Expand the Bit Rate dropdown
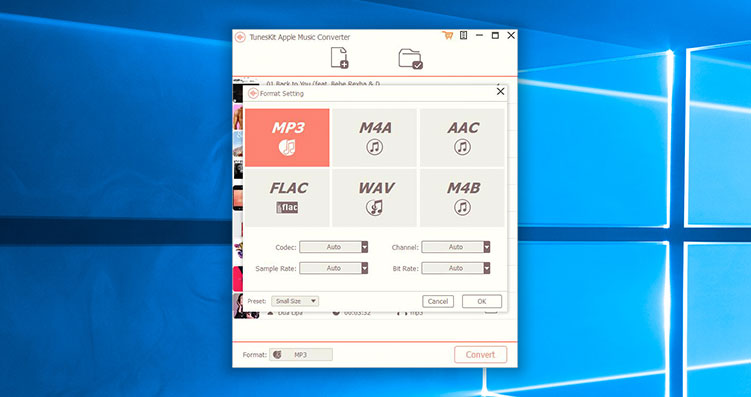 click(455, 268)
